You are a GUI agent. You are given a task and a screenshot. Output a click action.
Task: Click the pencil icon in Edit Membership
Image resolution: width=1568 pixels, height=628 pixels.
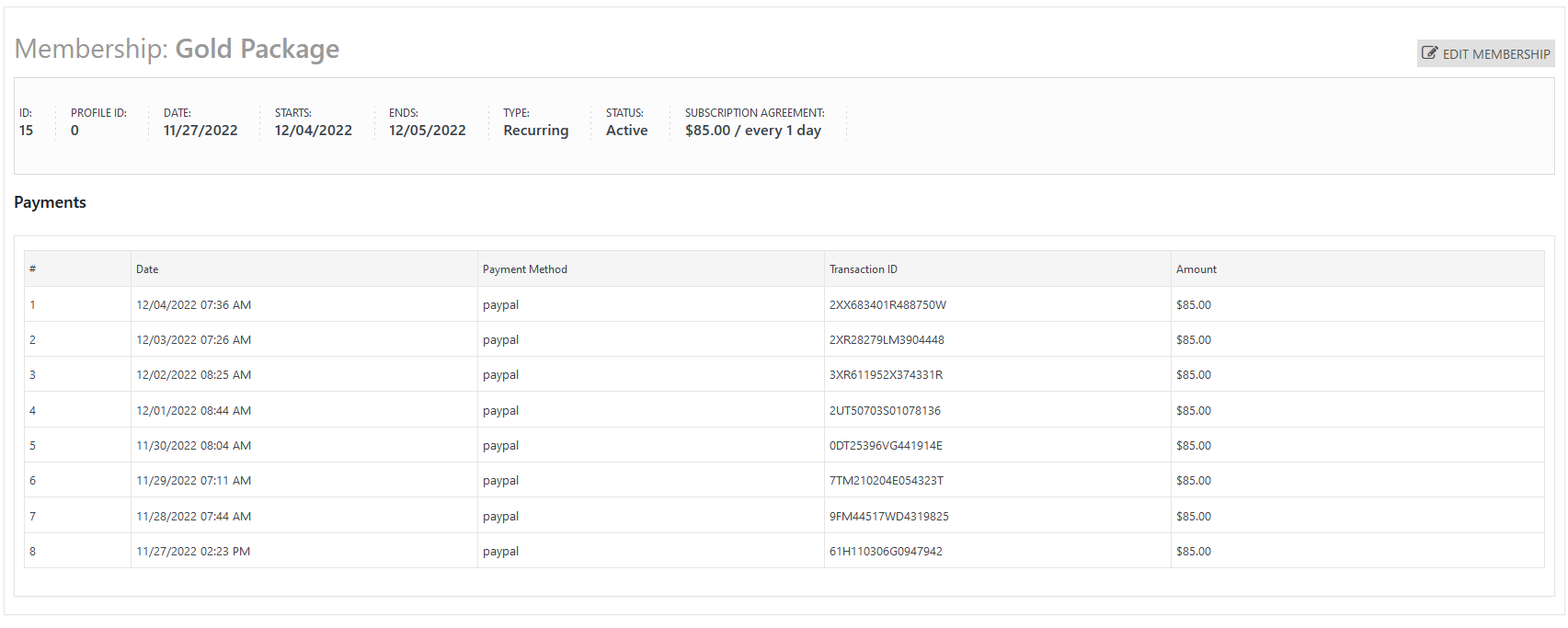pos(1429,52)
